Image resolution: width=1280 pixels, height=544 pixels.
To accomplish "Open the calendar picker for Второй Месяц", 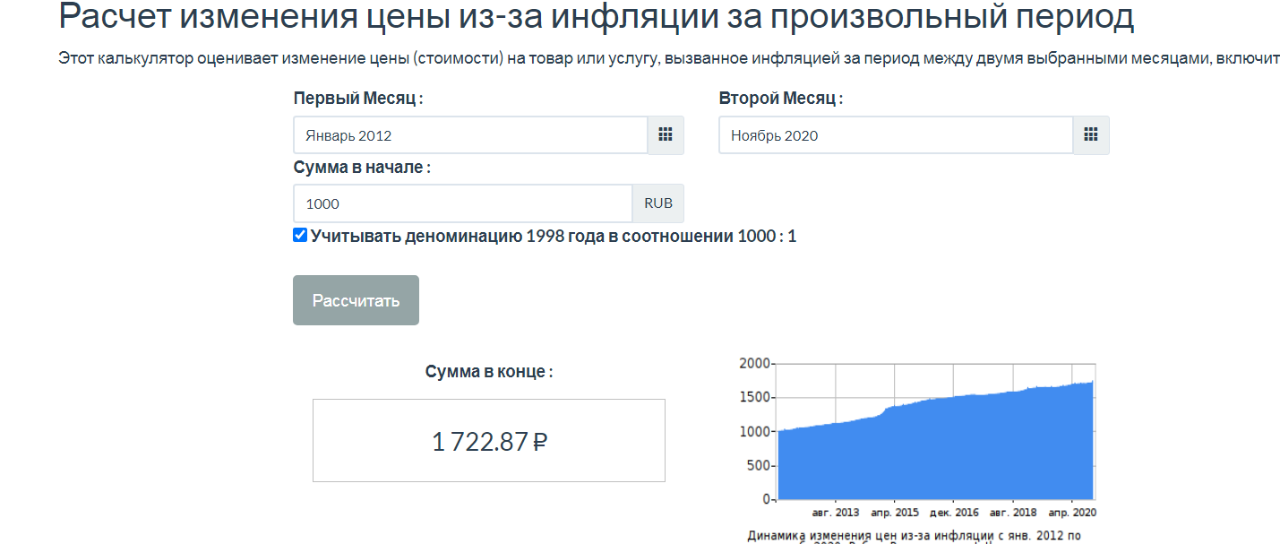I will (1091, 135).
